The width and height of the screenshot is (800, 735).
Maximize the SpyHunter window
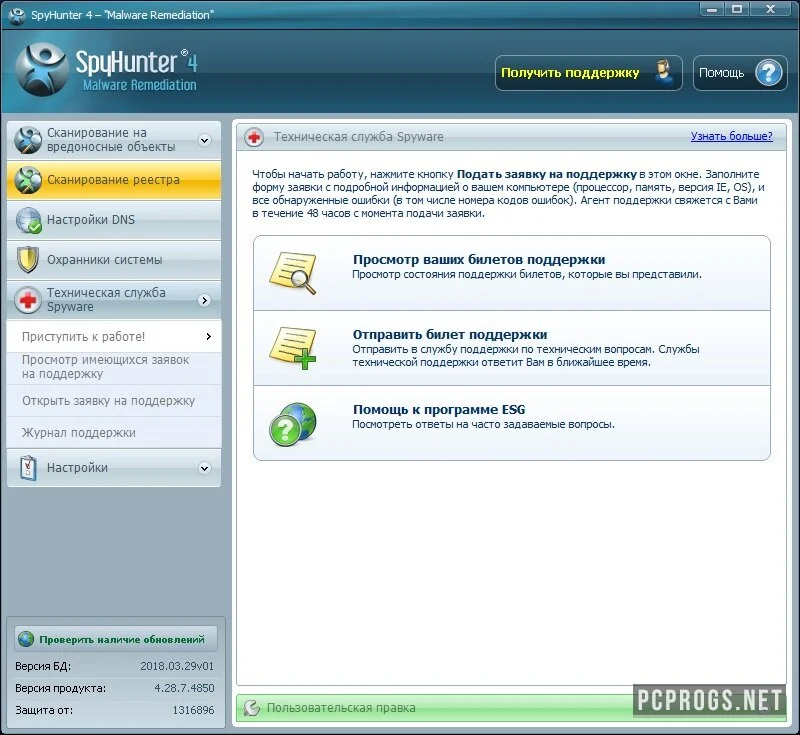(x=737, y=9)
